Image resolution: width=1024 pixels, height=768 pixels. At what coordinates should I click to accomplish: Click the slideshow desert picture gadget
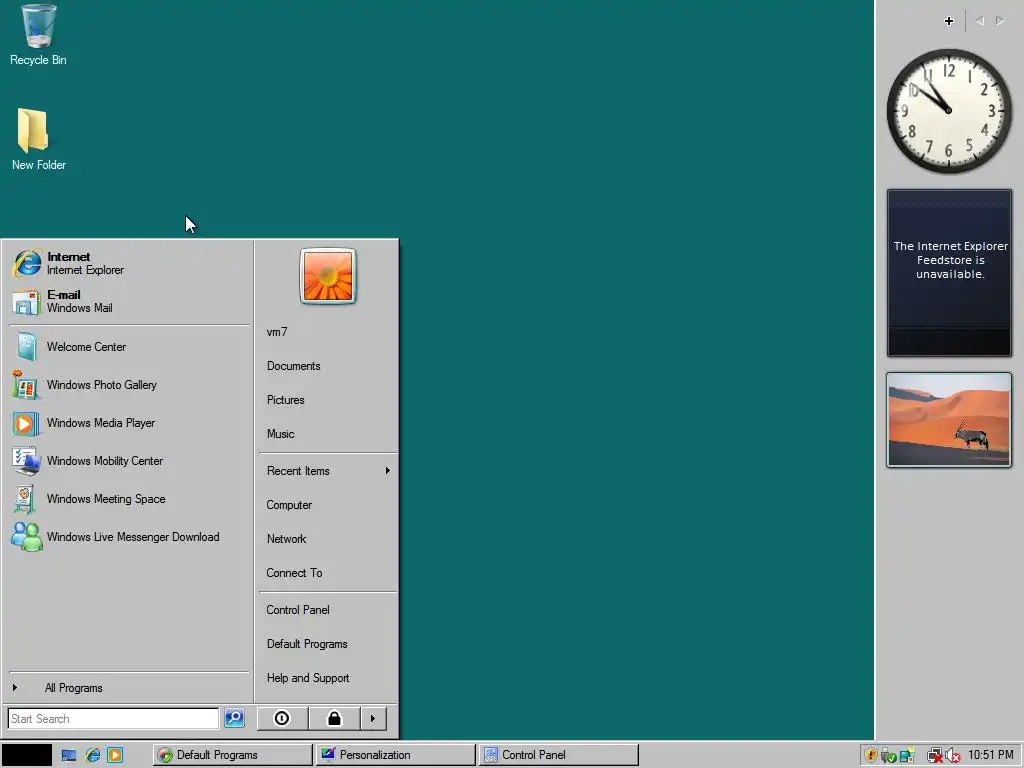(x=949, y=420)
